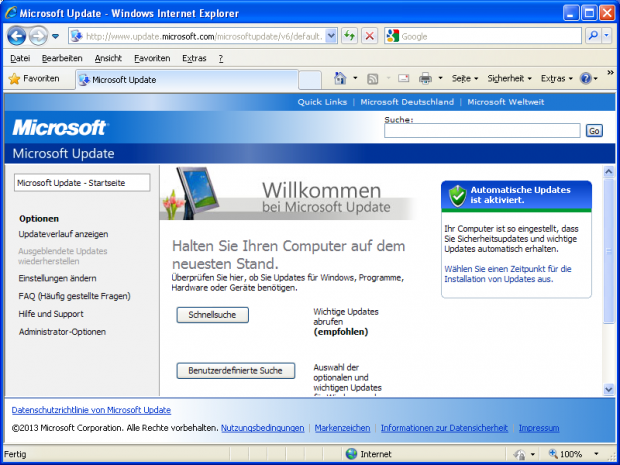Viewport: 620px width, 465px height.
Task: Open the Datei menu
Action: point(20,59)
